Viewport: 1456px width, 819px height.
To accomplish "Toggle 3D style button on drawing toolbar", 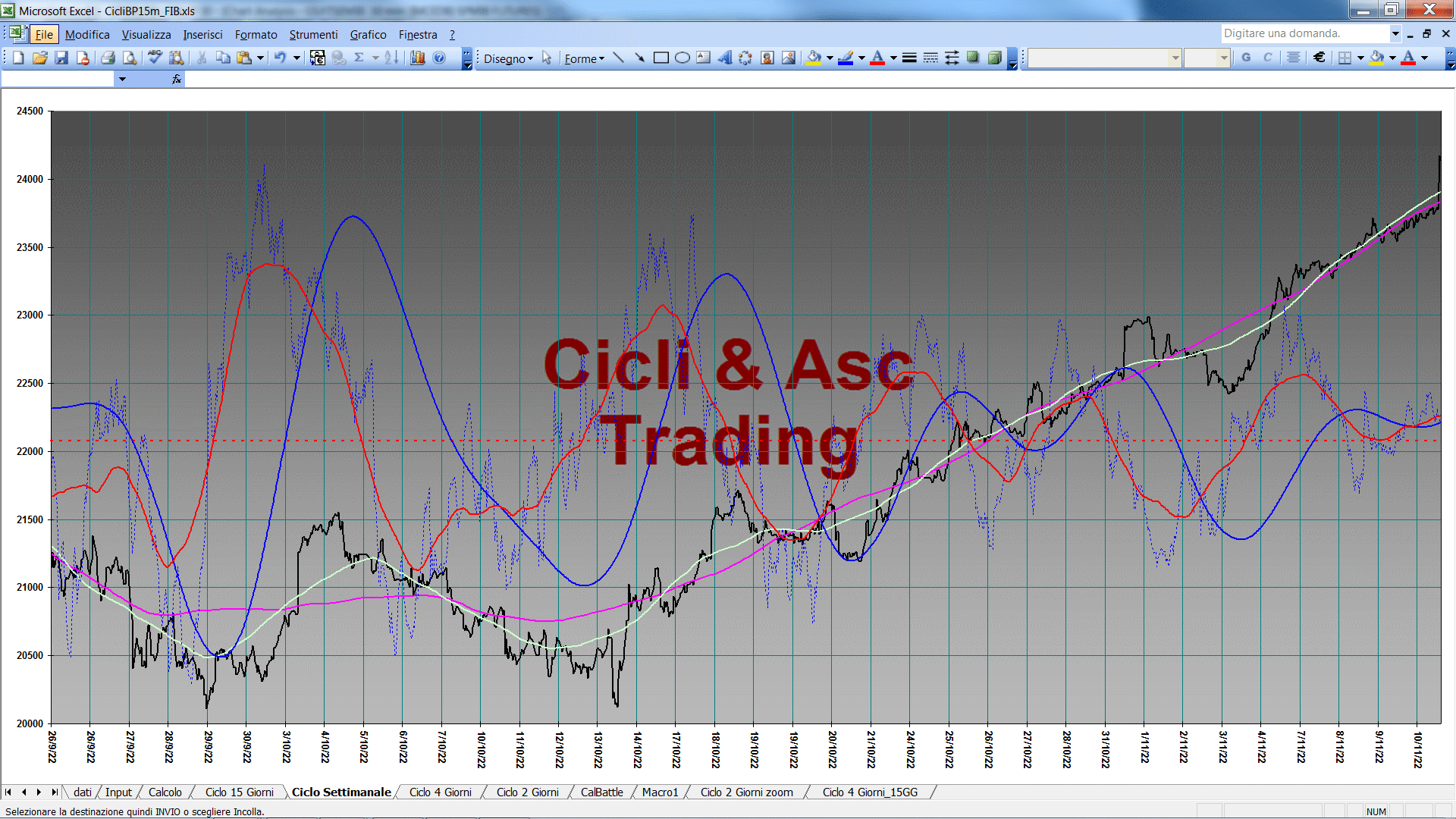I will click(x=994, y=58).
